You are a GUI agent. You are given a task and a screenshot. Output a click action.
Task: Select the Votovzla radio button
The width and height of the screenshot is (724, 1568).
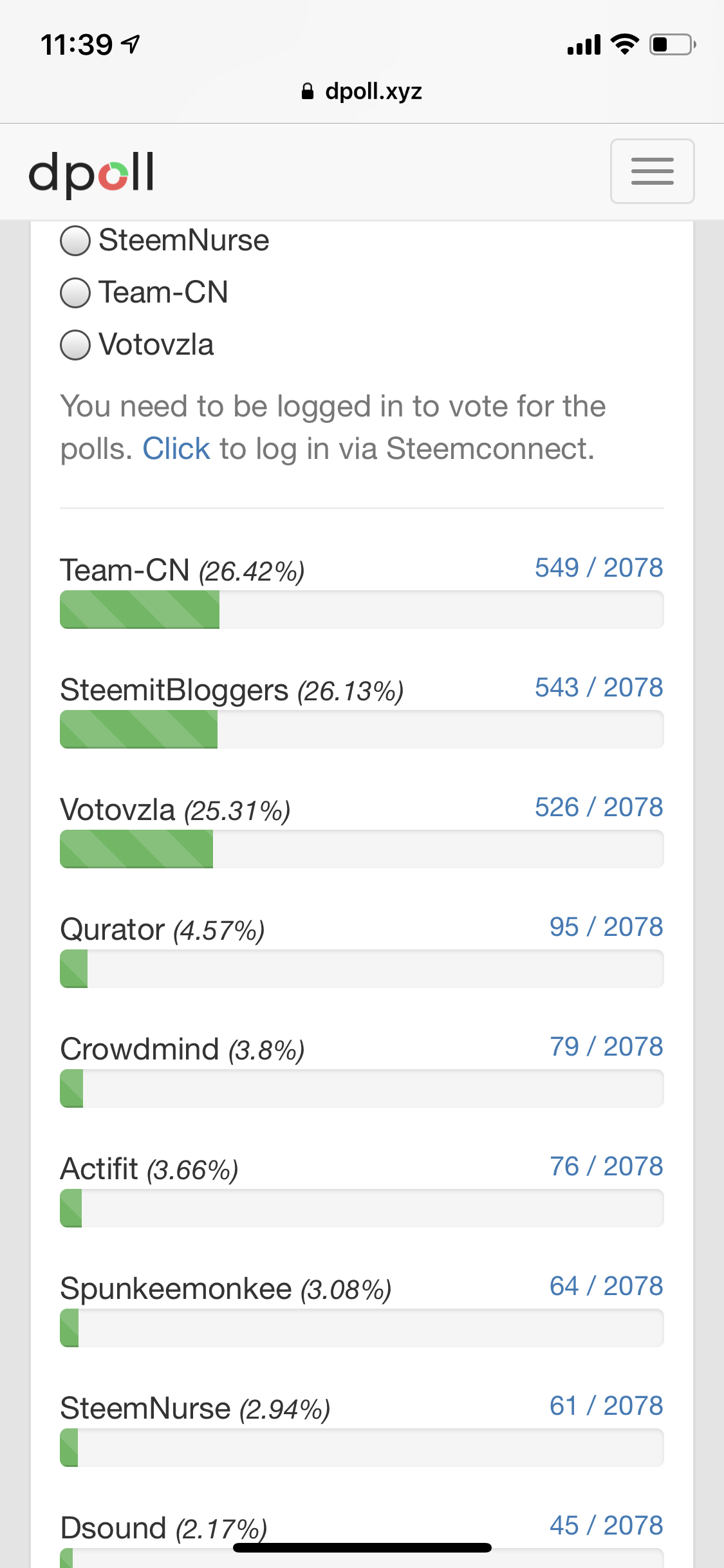coord(75,345)
